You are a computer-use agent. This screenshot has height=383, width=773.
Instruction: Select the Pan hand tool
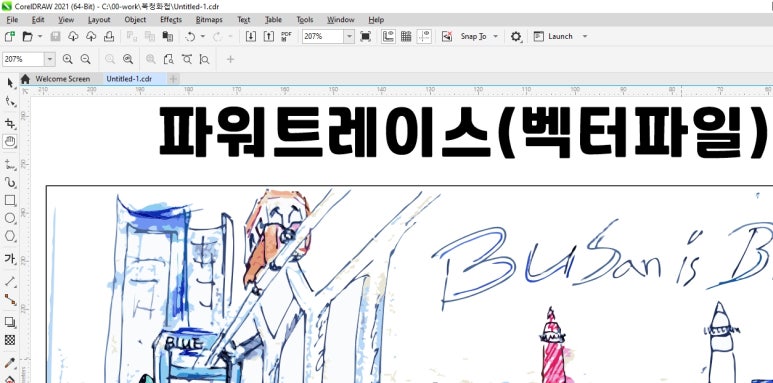click(x=10, y=141)
